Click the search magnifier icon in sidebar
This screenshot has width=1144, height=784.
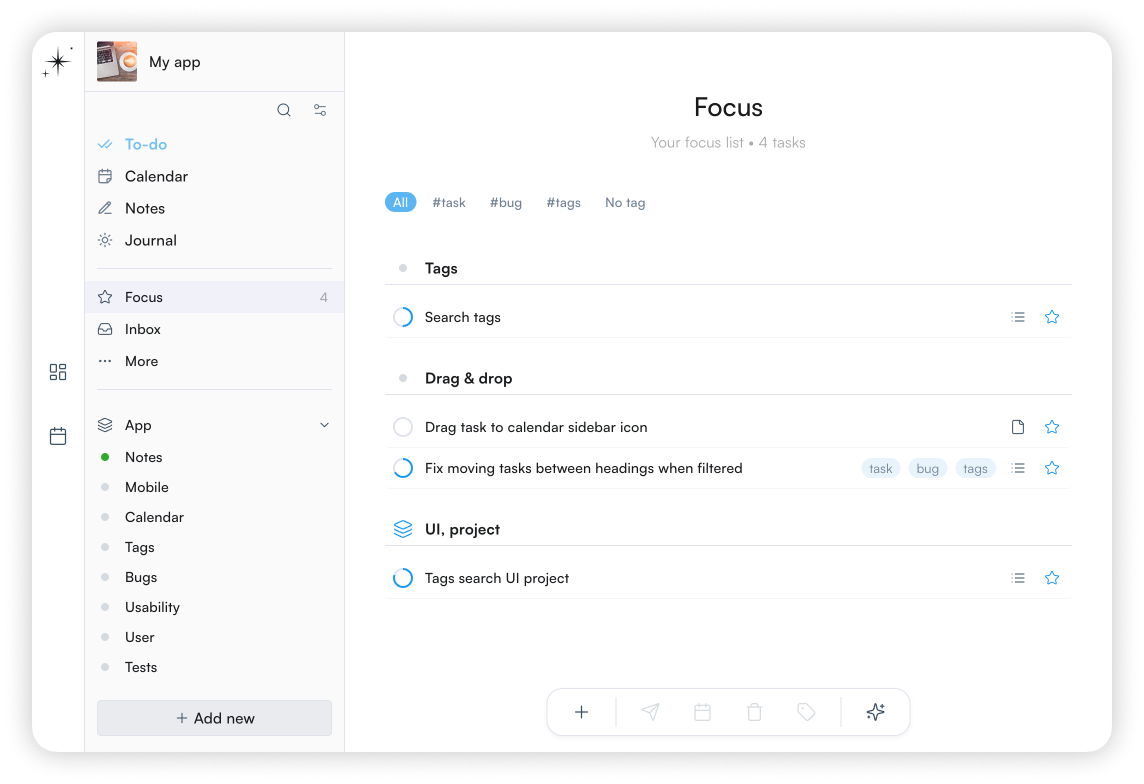pos(284,110)
